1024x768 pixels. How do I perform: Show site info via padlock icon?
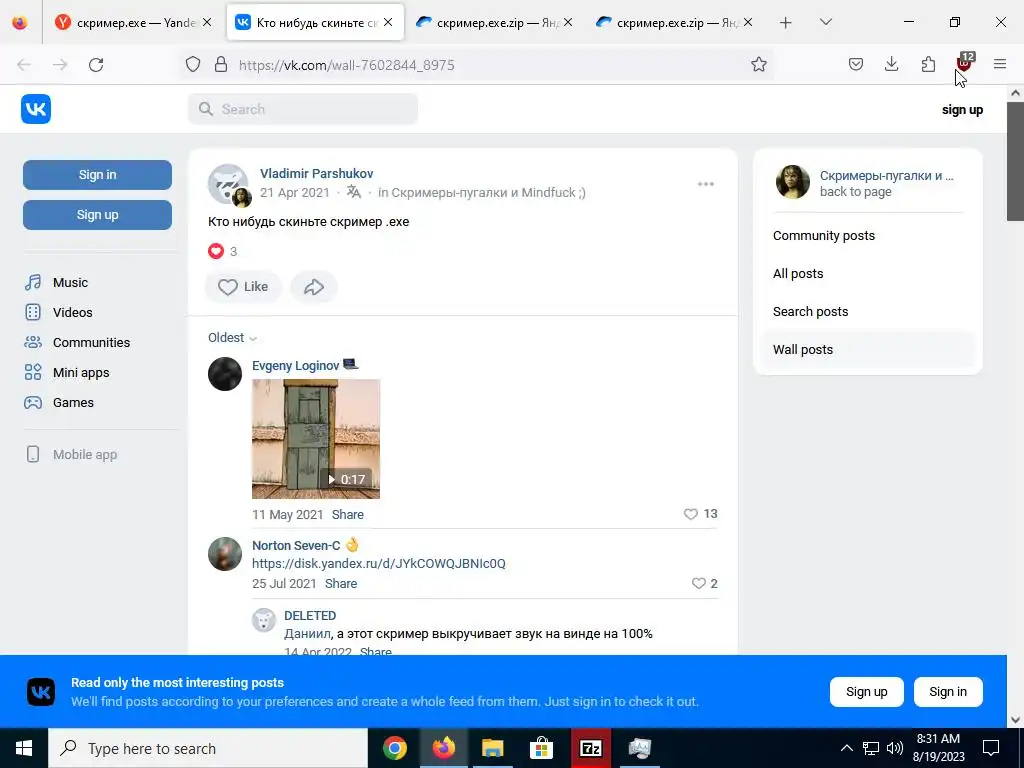[x=221, y=64]
